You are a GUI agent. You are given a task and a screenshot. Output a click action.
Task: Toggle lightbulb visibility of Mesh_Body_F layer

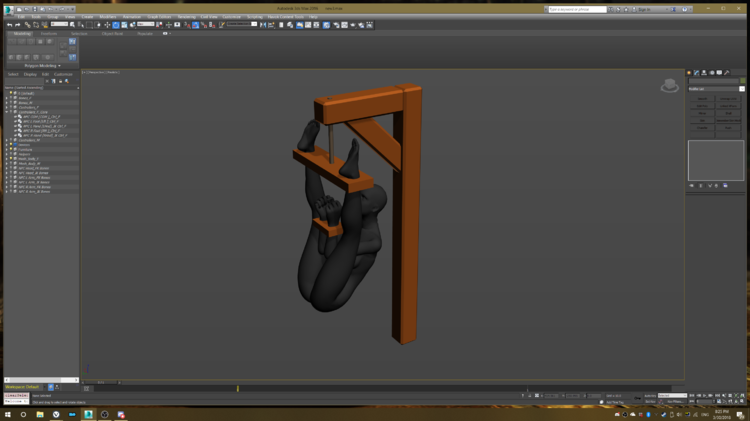point(11,159)
